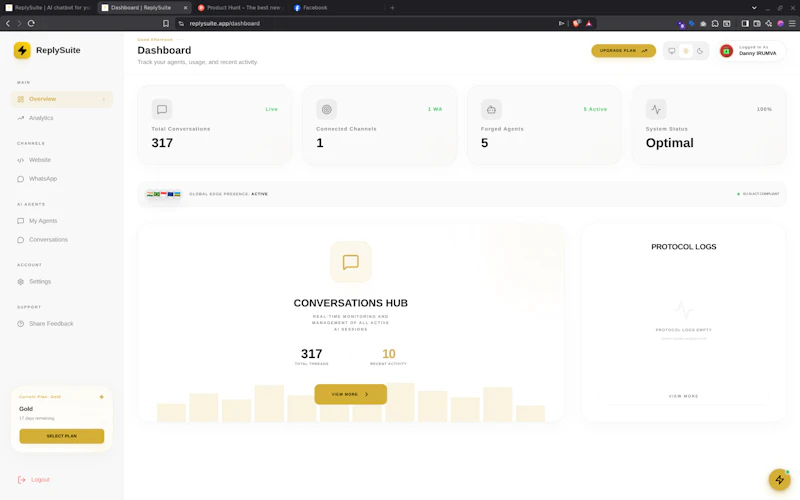Click VIEW MORE in Conversations Hub
This screenshot has width=800, height=500.
pyautogui.click(x=351, y=394)
